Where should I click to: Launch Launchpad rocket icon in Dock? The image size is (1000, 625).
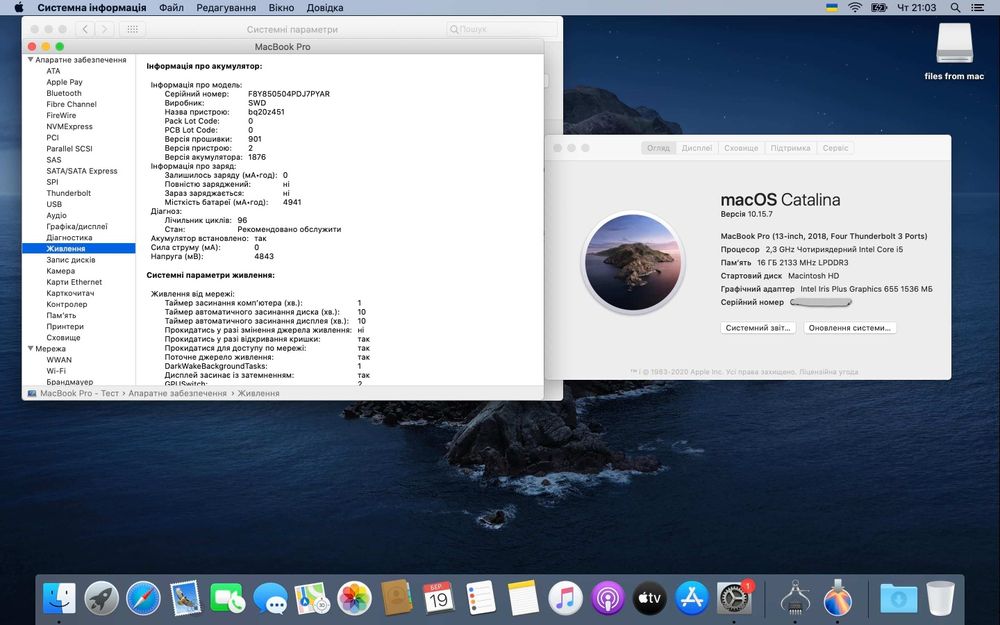click(x=101, y=599)
